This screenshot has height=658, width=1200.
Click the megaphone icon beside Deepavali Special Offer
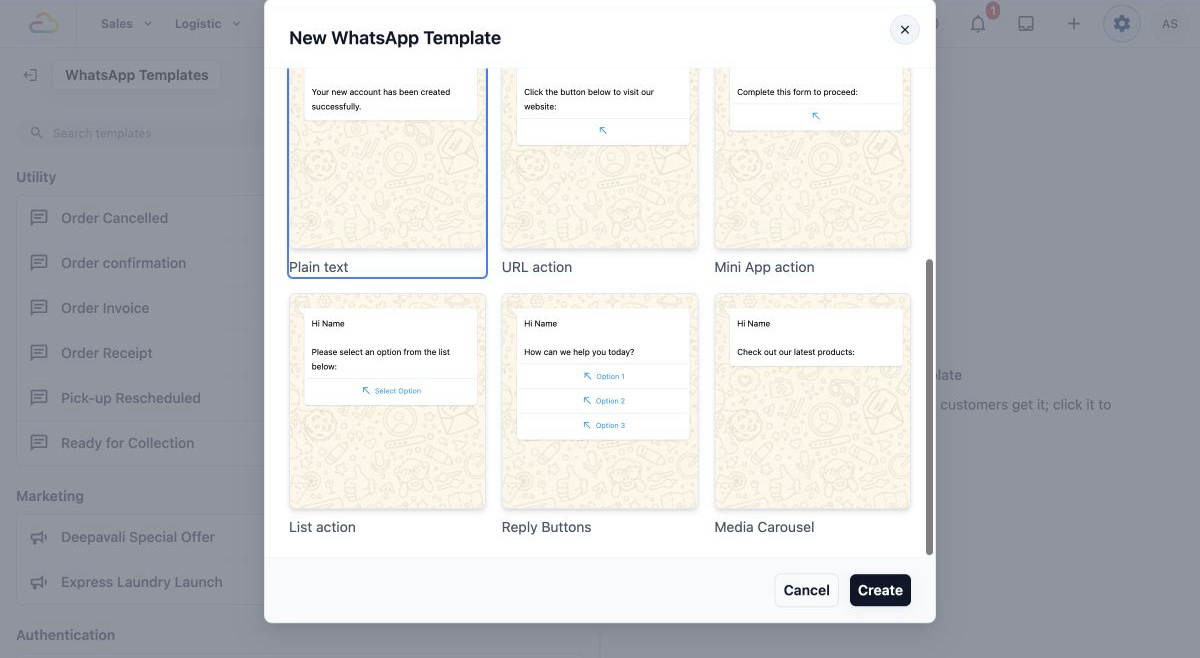point(39,537)
